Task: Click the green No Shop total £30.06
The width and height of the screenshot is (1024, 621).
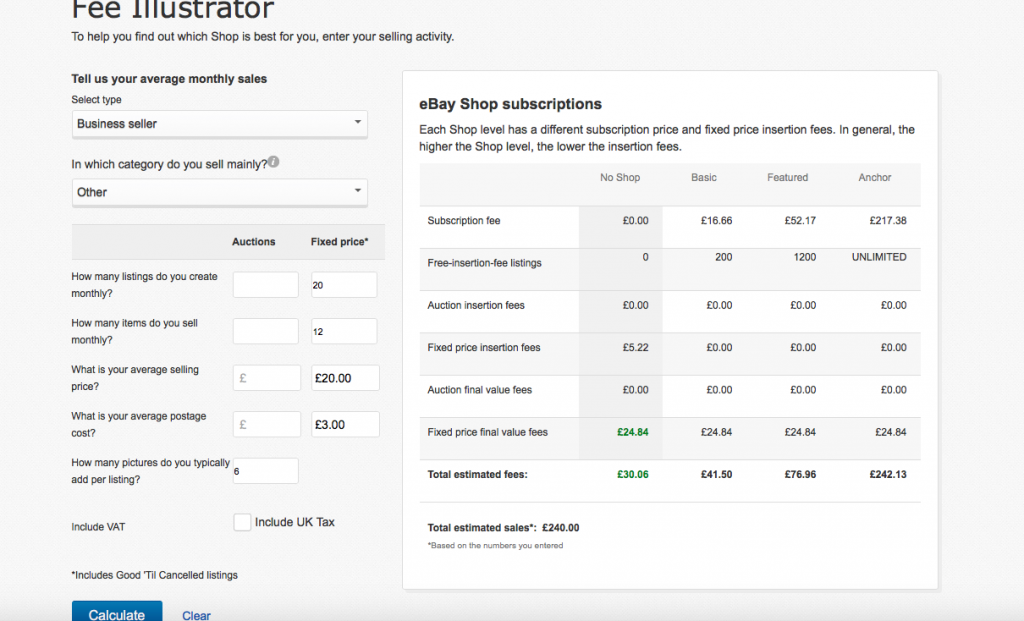Action: click(x=633, y=475)
